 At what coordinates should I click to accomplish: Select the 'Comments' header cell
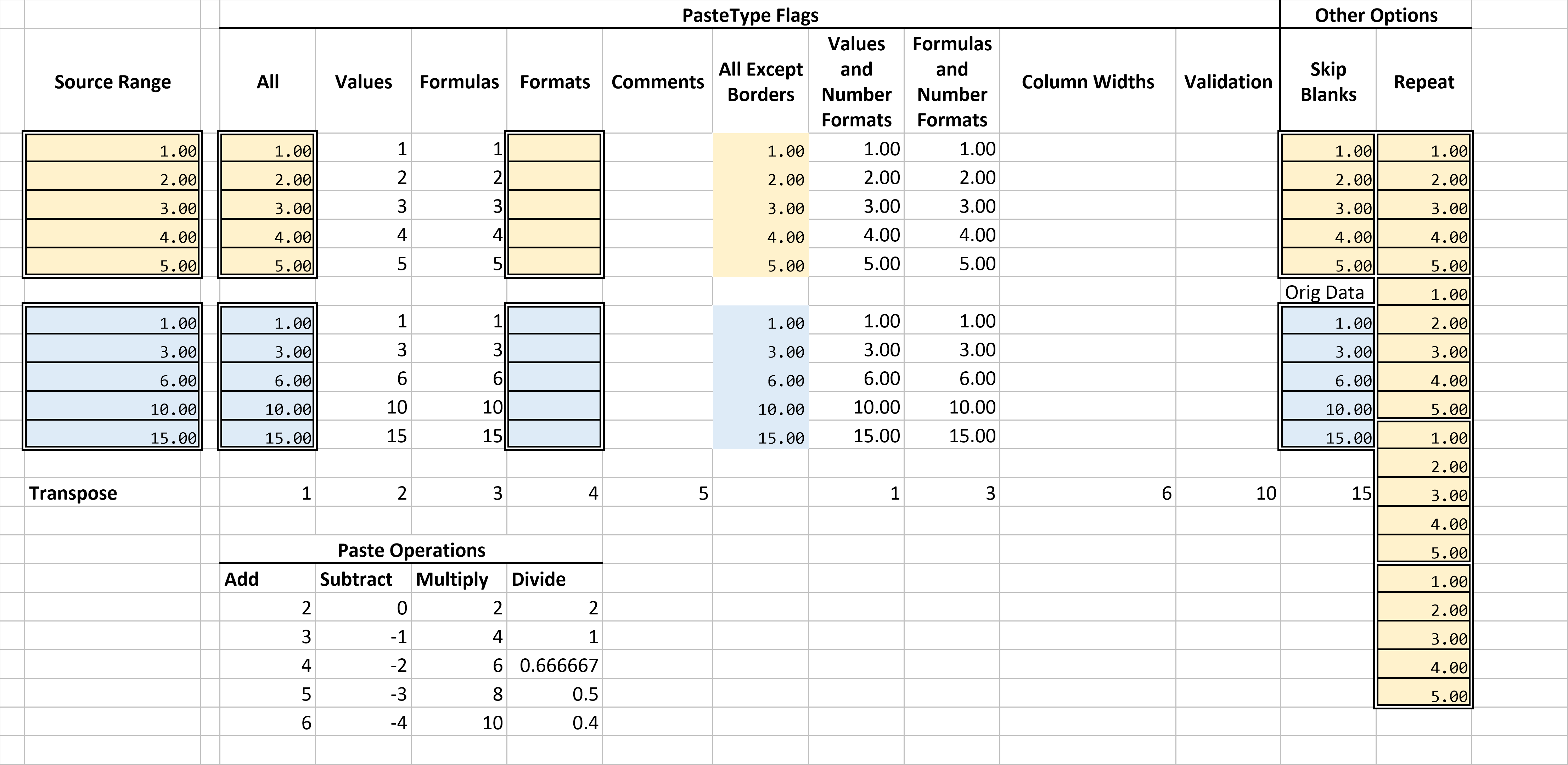tap(657, 81)
